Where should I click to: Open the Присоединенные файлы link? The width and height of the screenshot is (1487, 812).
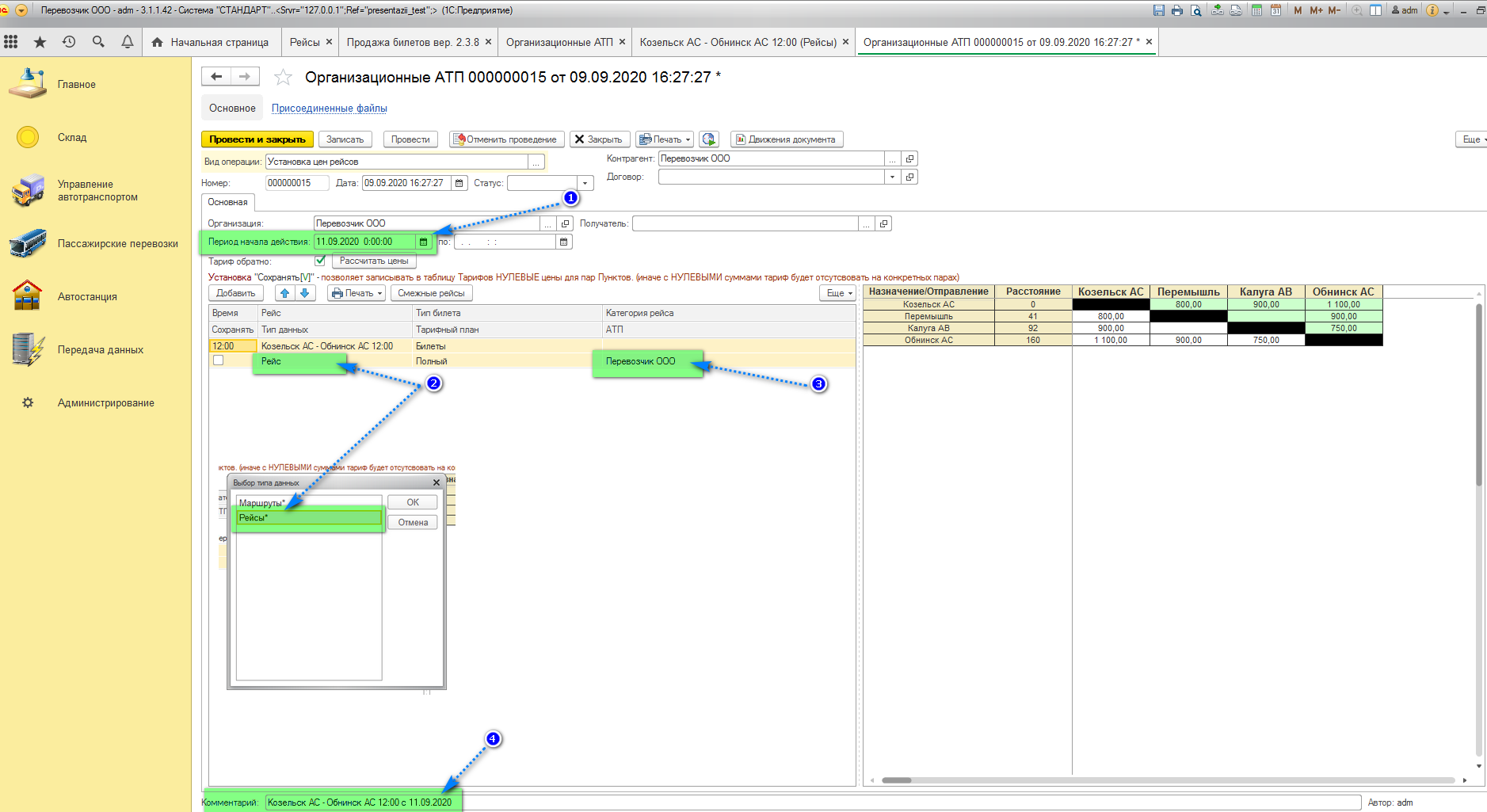[x=329, y=109]
